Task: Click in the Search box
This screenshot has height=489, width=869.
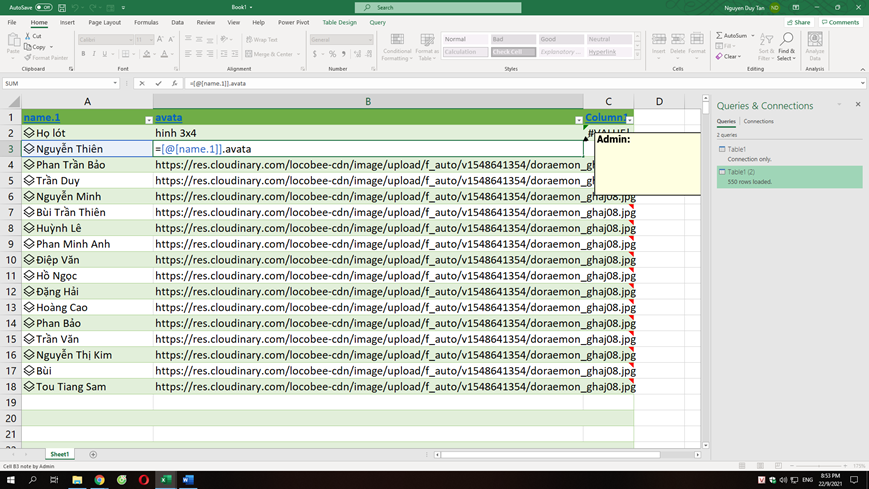Action: tap(438, 8)
